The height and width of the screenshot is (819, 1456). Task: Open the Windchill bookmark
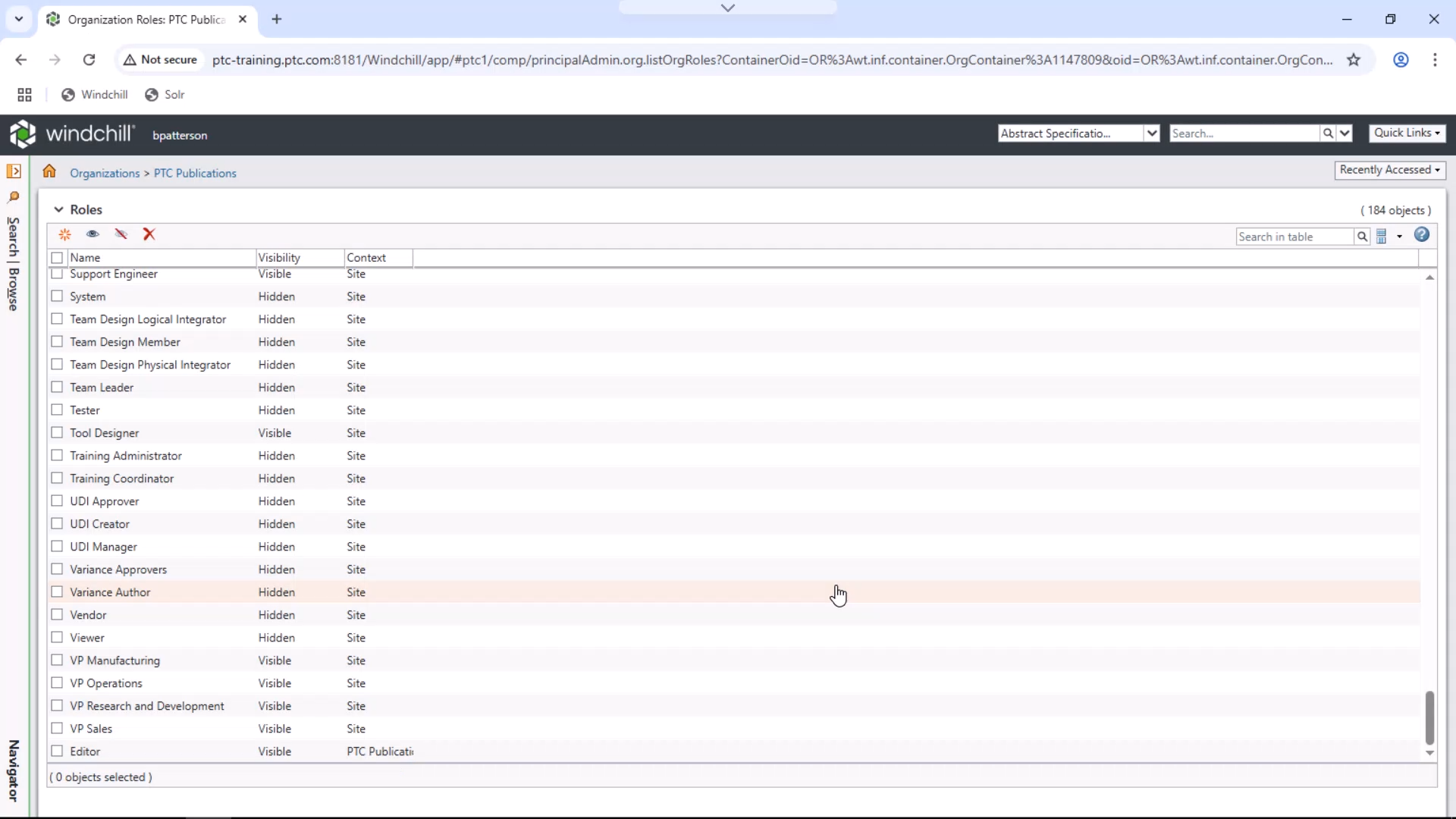tap(95, 95)
